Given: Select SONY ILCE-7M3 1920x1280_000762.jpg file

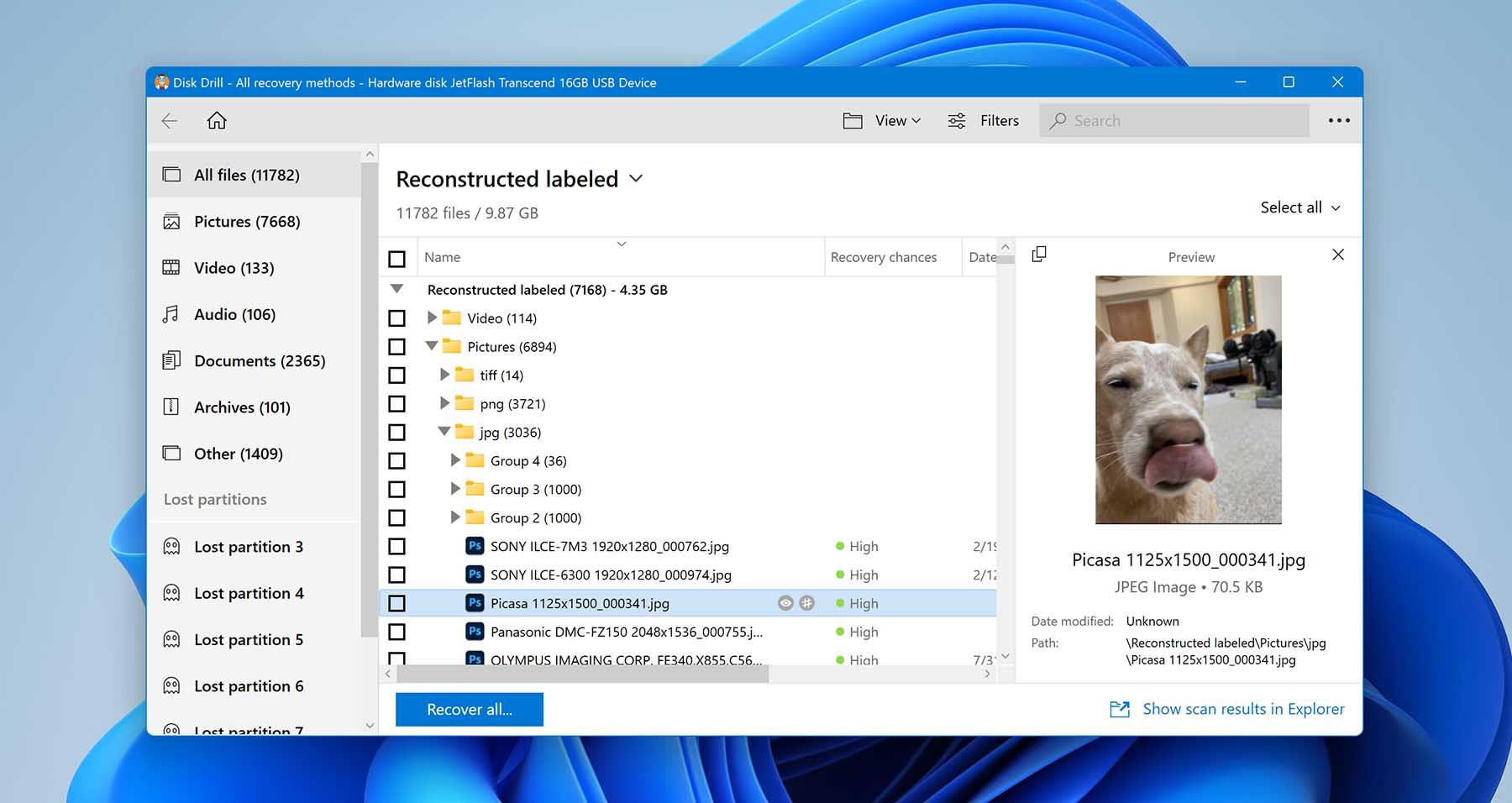Looking at the screenshot, I should (610, 547).
